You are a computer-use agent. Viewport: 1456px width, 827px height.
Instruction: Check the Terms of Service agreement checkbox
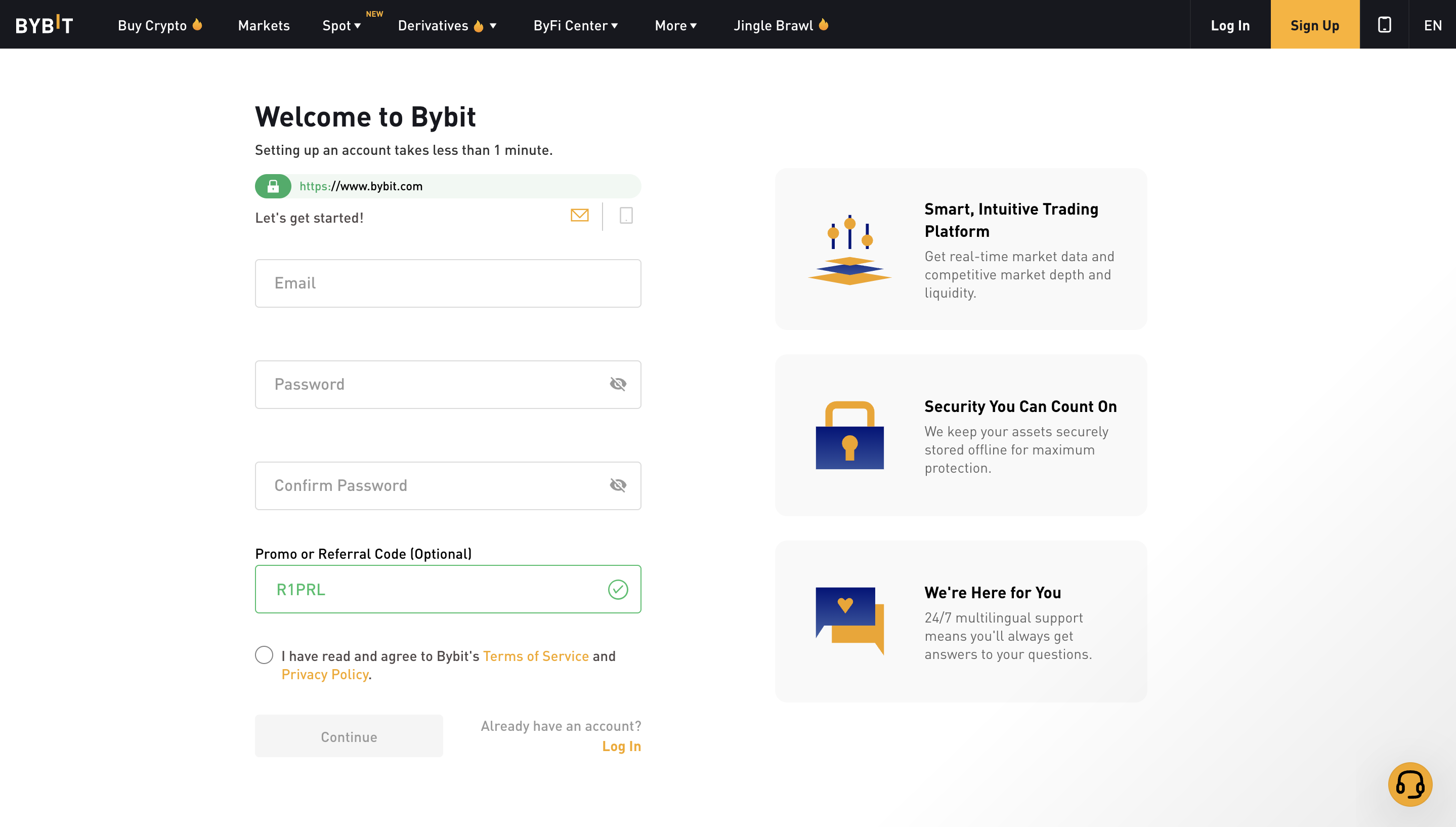pyautogui.click(x=264, y=655)
